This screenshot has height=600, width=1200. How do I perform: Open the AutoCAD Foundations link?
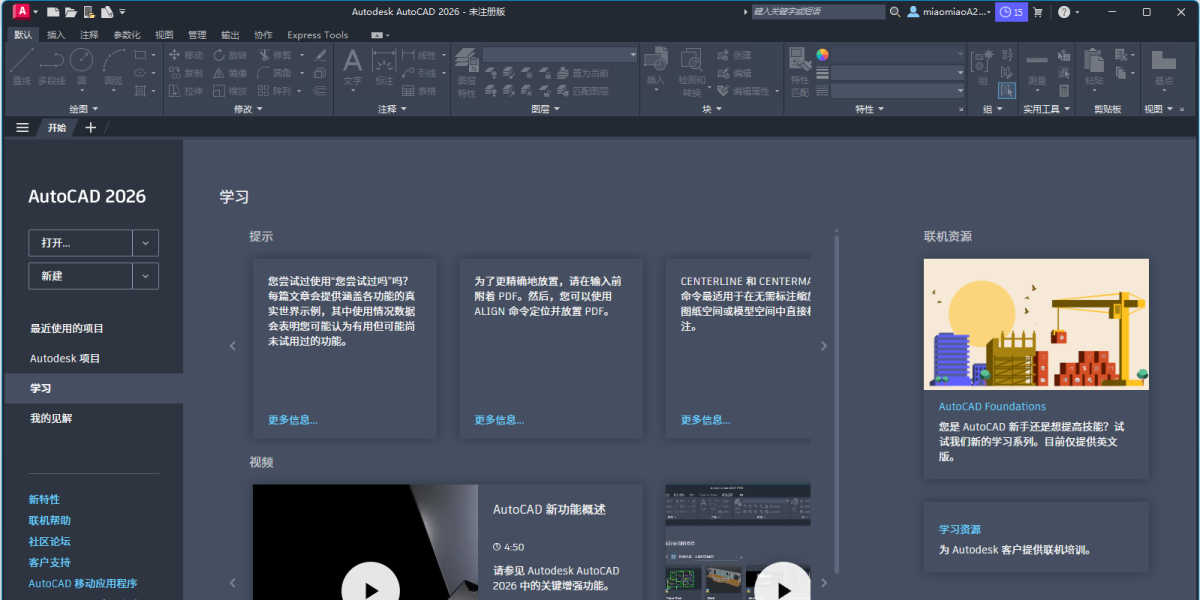[992, 407]
